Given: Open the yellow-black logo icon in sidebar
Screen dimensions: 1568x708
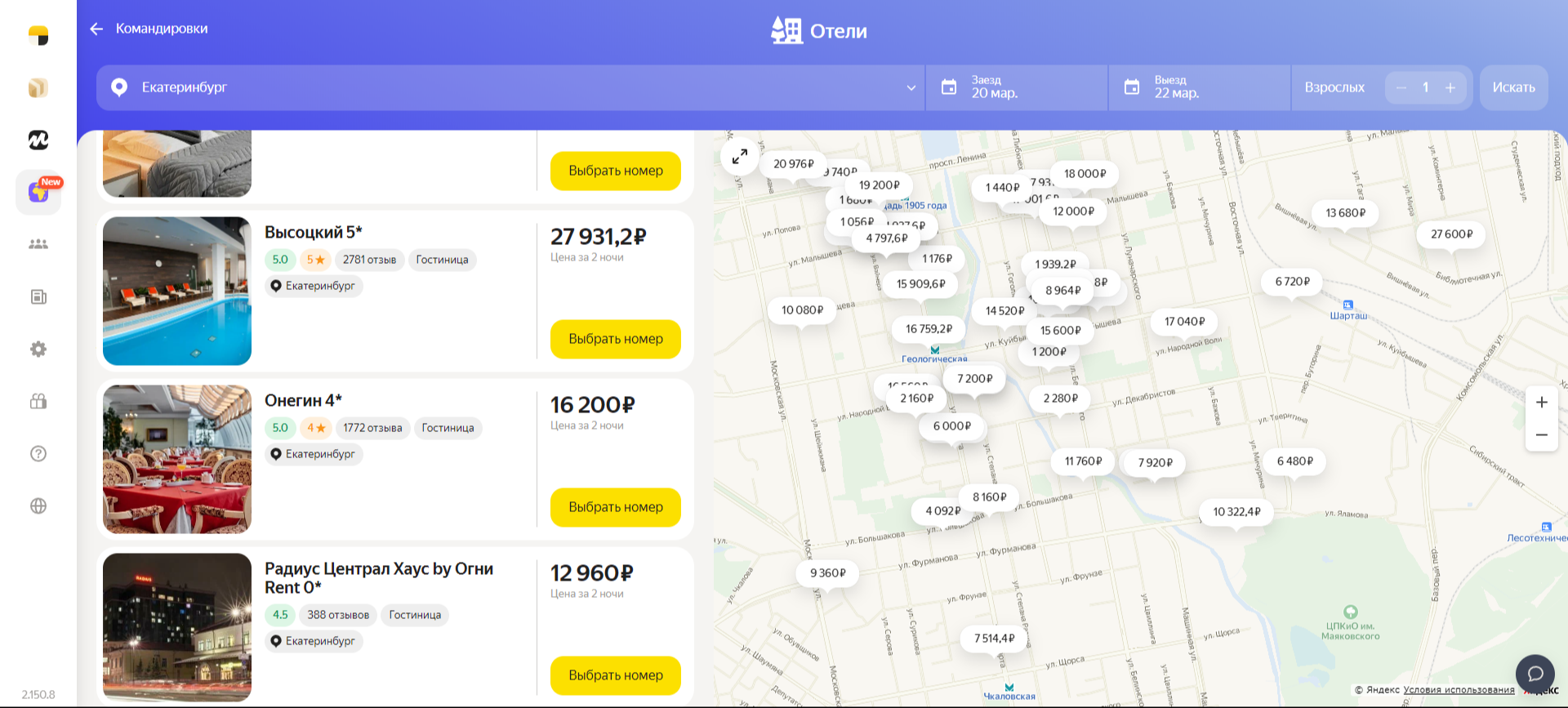Looking at the screenshot, I should pyautogui.click(x=38, y=36).
